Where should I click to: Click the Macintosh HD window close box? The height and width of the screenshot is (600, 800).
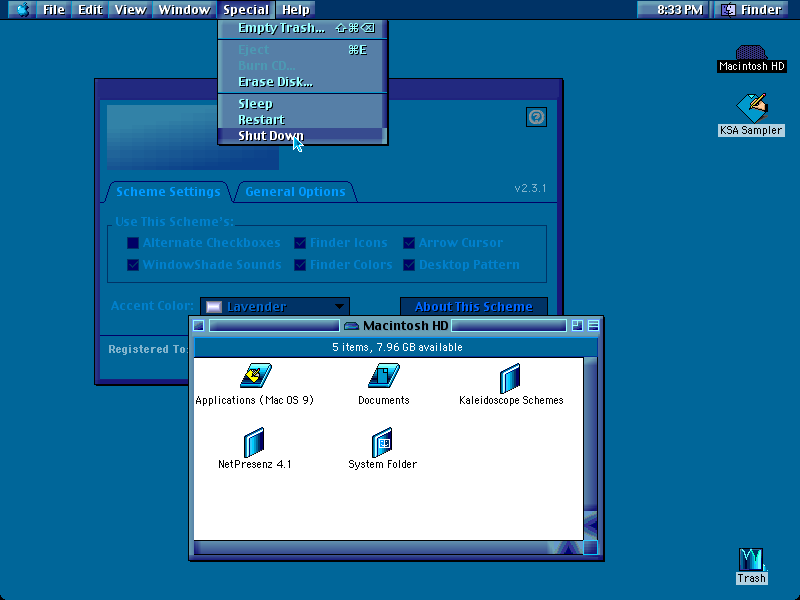click(199, 326)
